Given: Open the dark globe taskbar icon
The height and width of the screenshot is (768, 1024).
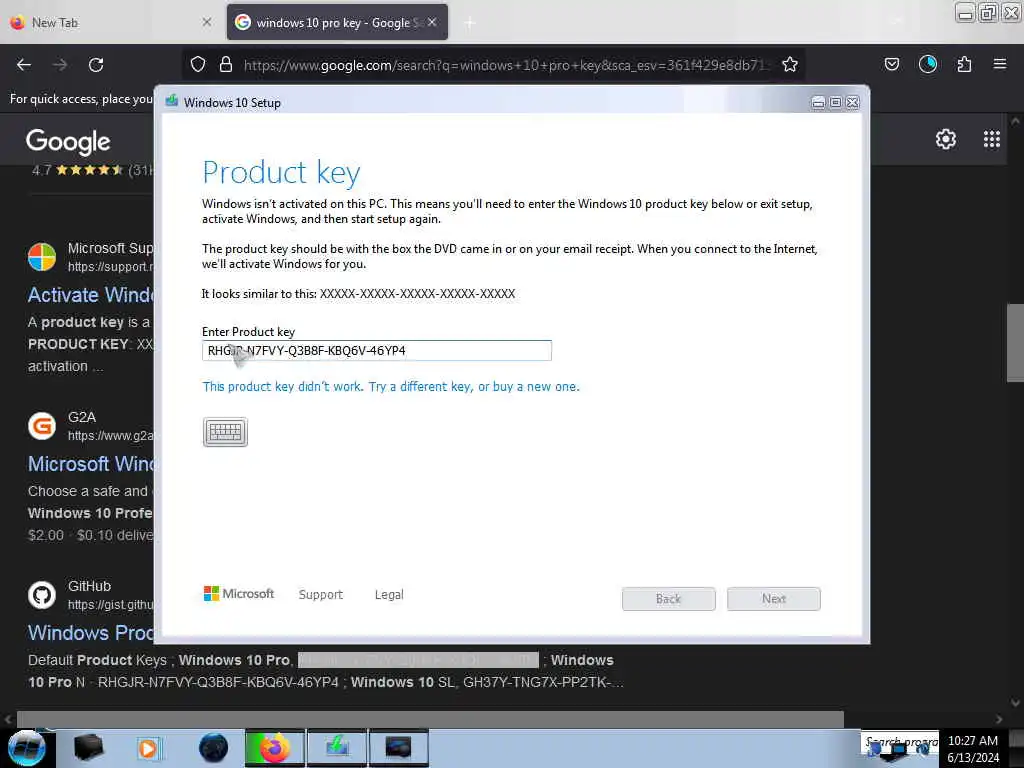Looking at the screenshot, I should point(214,748).
